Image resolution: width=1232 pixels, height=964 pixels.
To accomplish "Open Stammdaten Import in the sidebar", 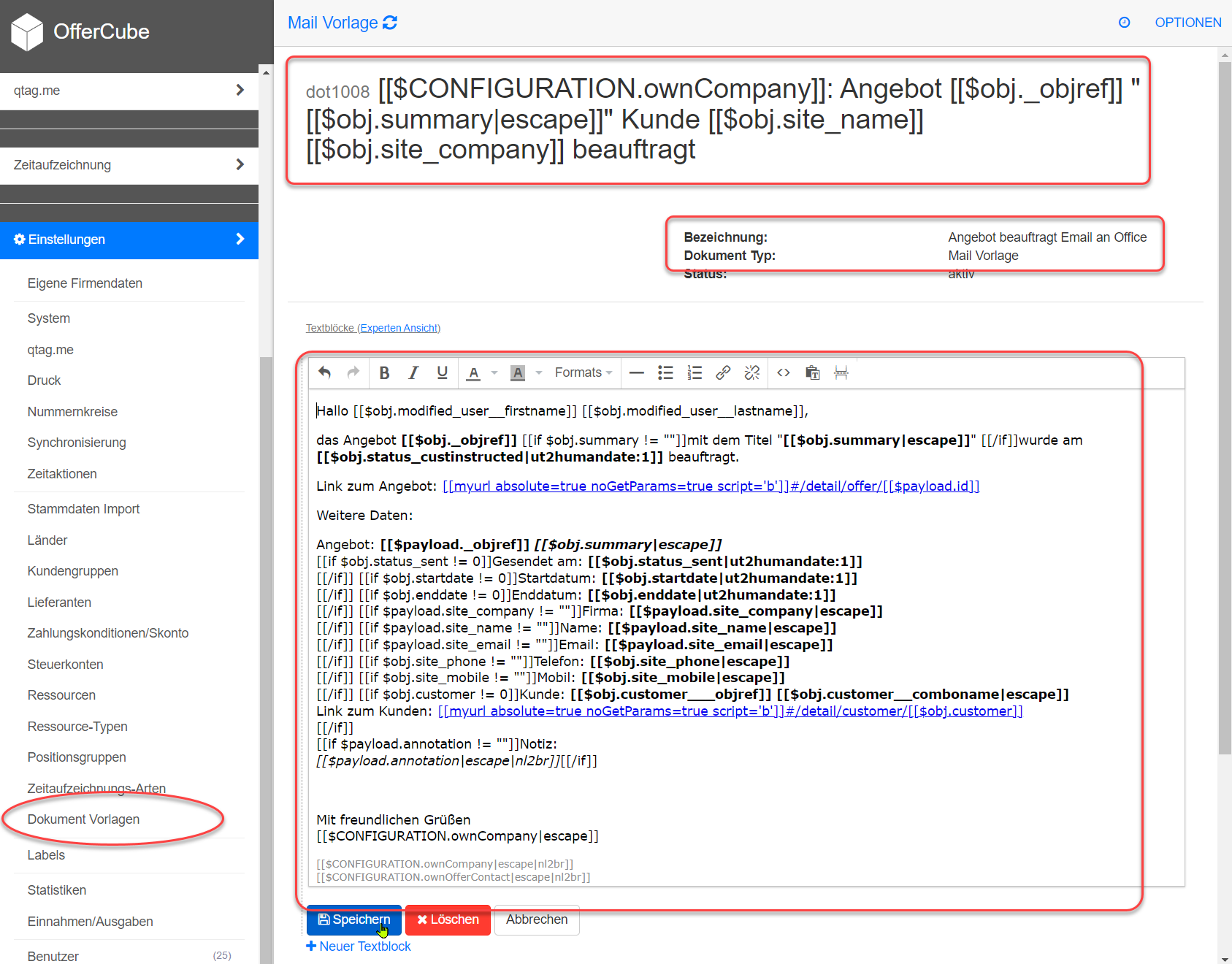I will pyautogui.click(x=83, y=509).
